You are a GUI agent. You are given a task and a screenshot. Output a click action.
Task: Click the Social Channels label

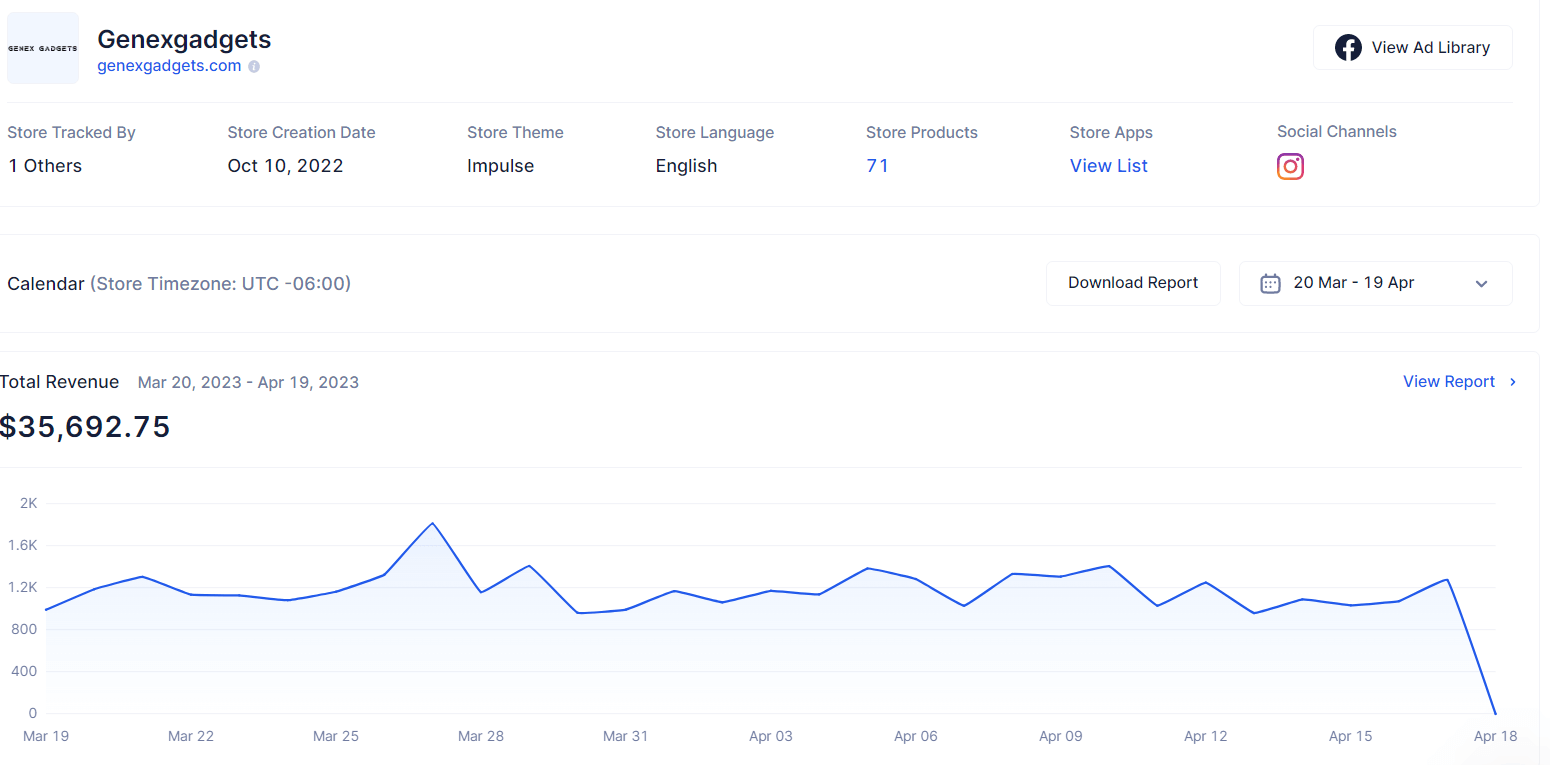click(x=1337, y=132)
